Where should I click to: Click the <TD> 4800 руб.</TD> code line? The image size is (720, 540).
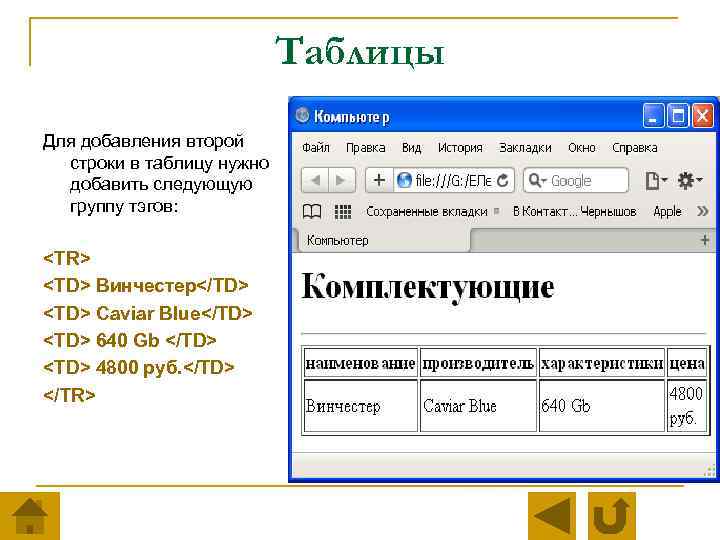[x=138, y=368]
